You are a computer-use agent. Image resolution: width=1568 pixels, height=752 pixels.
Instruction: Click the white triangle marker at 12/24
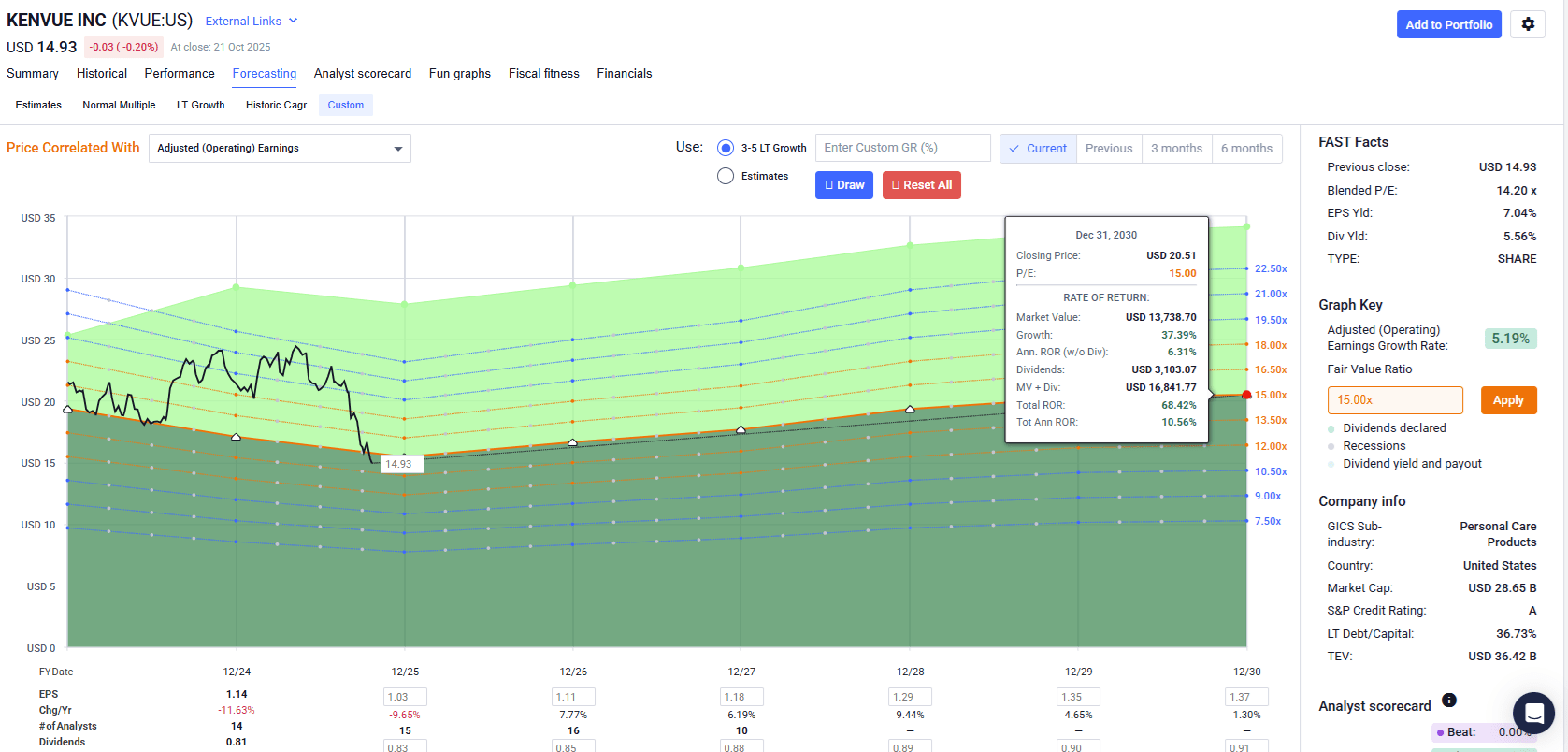click(x=236, y=437)
